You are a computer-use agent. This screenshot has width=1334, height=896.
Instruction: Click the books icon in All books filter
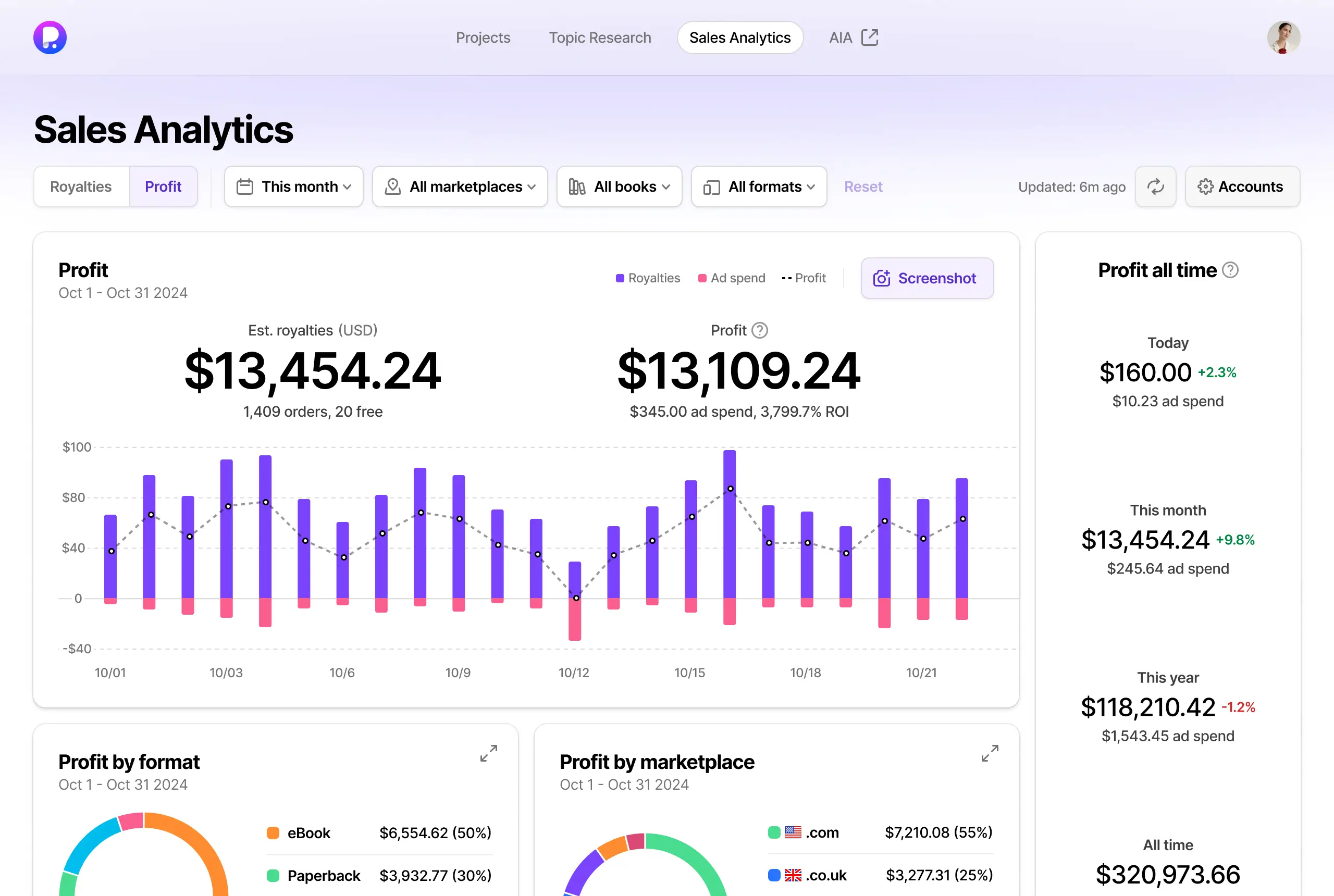[x=577, y=187]
